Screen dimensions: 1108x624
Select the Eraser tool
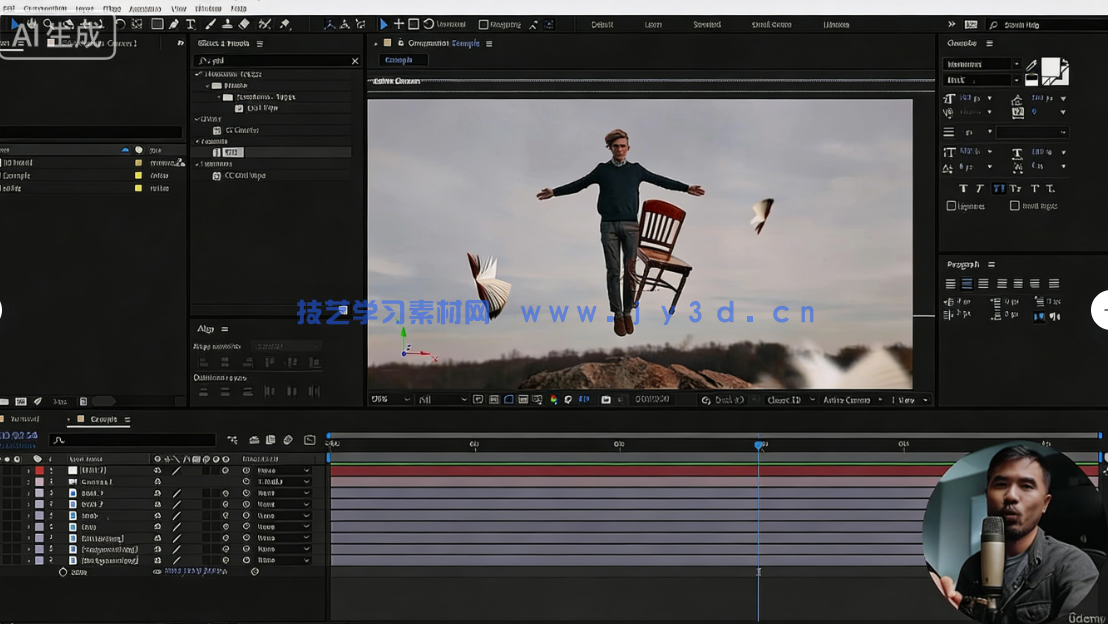(244, 24)
